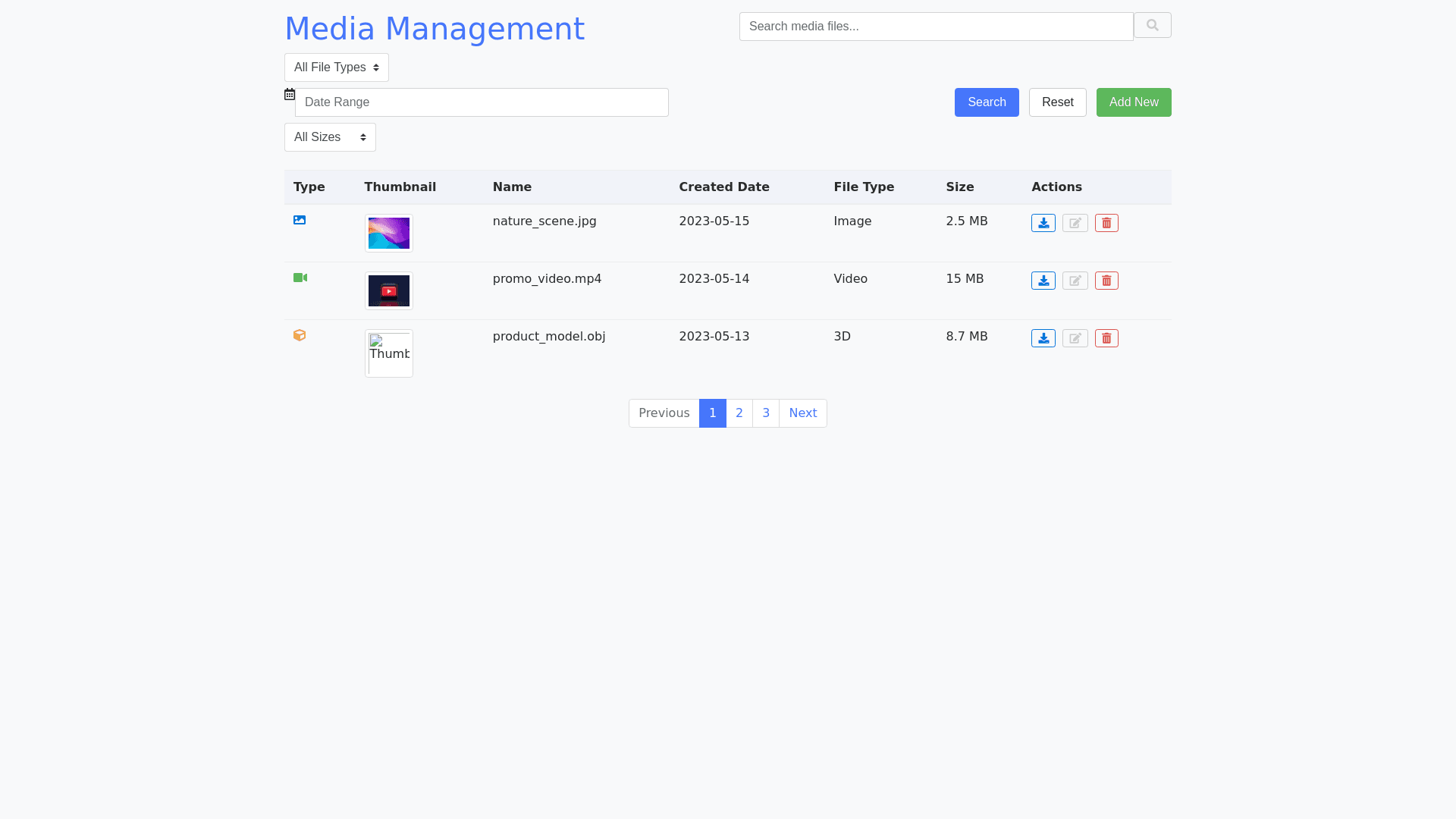Delete the product_model.obj file

tap(1106, 338)
